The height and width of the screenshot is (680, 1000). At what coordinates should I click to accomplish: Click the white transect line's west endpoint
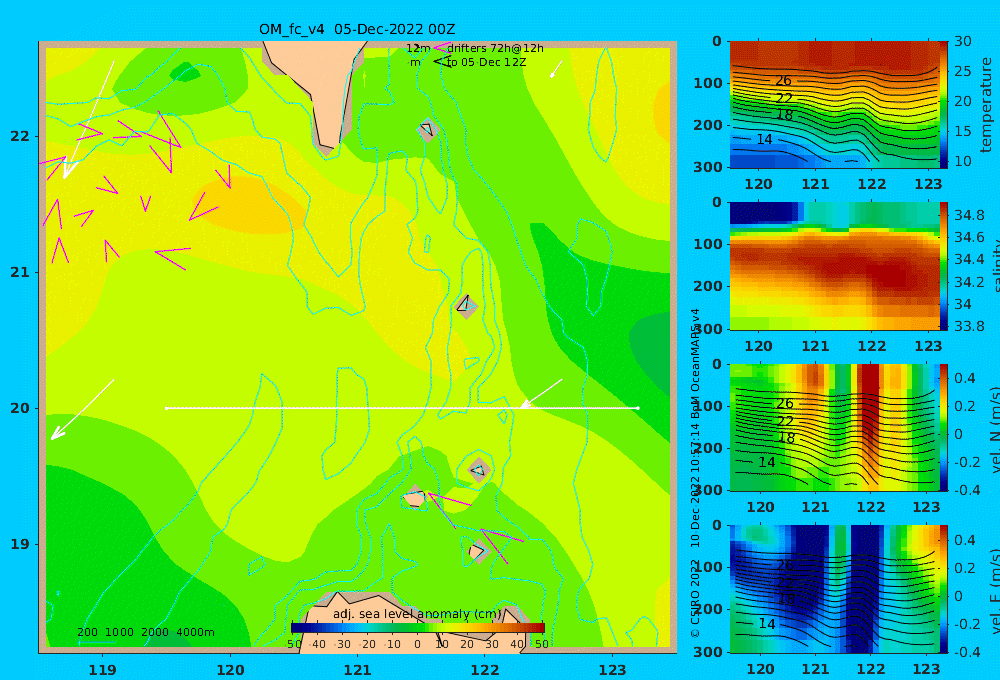pos(166,408)
